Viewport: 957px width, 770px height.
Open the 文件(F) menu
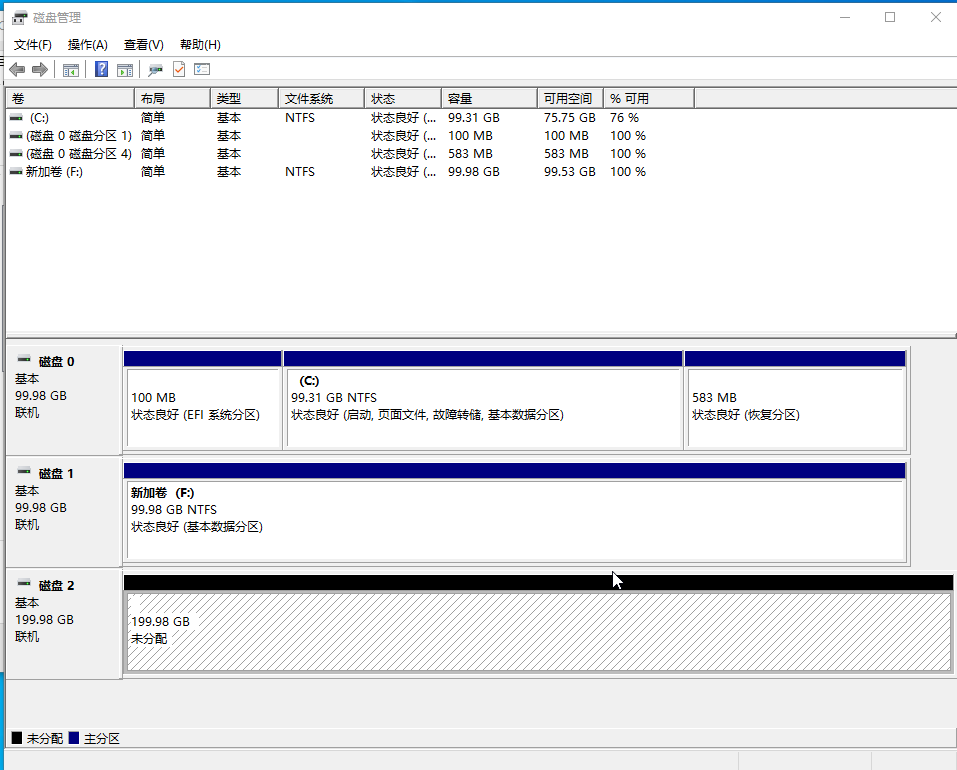33,45
